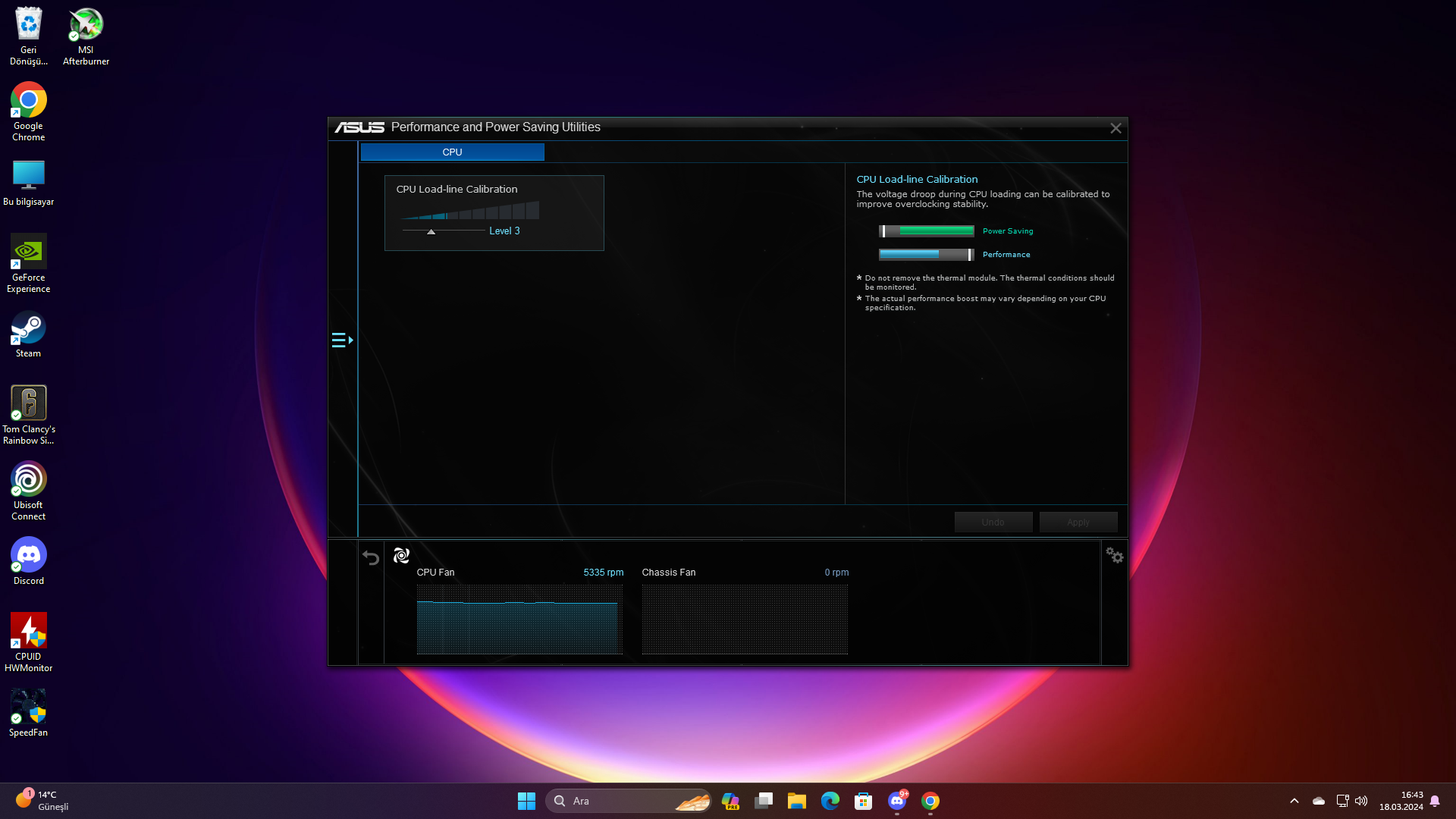Screen dimensions: 1456x819
Task: Open the Windows Start menu
Action: (526, 801)
